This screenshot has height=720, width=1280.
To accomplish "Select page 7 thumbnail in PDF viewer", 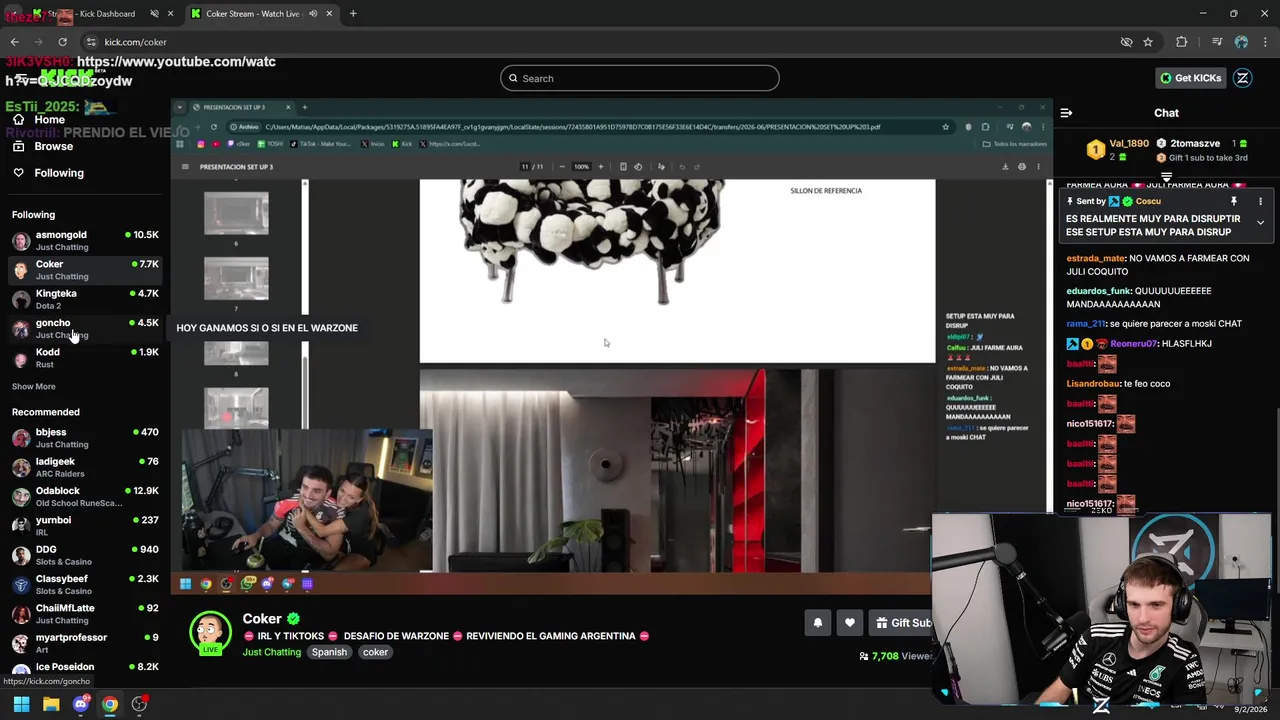I will point(236,279).
